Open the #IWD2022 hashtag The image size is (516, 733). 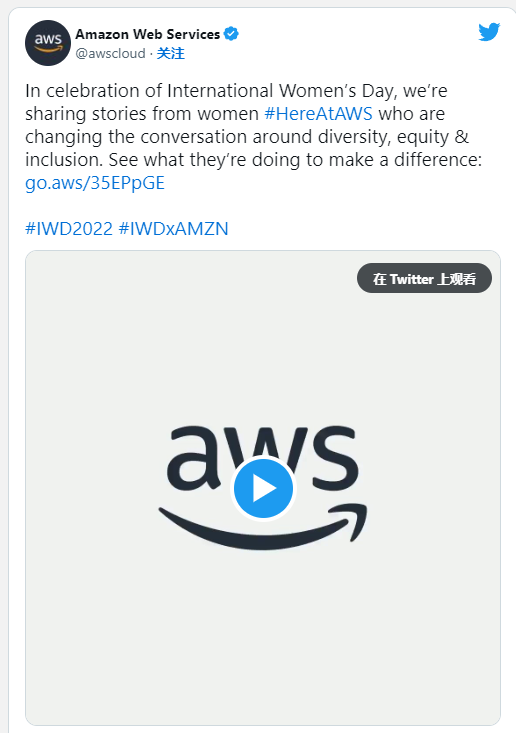[69, 229]
